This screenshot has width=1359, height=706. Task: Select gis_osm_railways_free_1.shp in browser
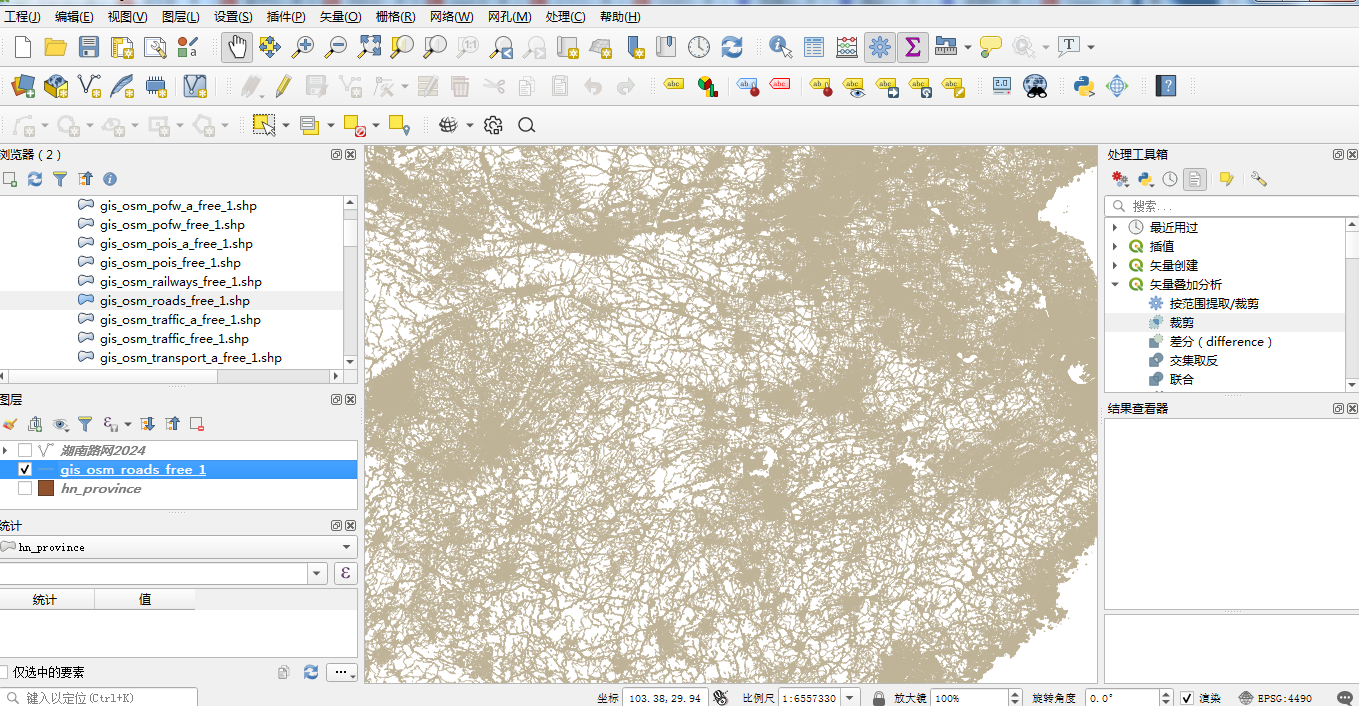coord(180,281)
